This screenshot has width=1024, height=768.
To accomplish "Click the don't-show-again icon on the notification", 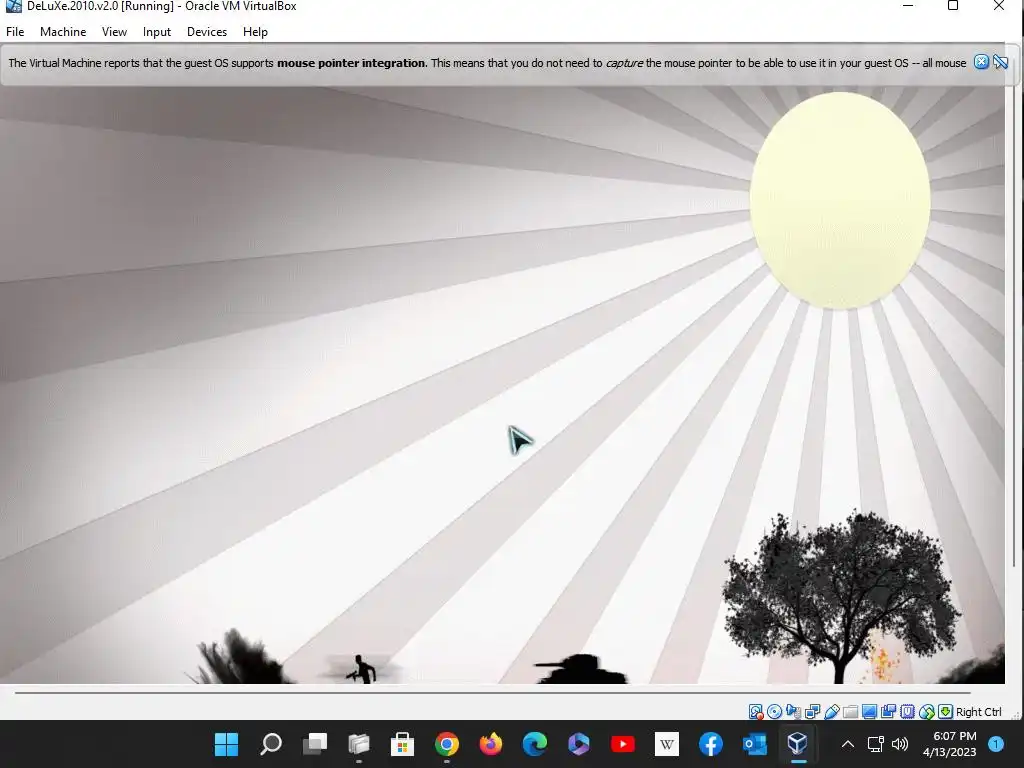I will click(x=1000, y=62).
